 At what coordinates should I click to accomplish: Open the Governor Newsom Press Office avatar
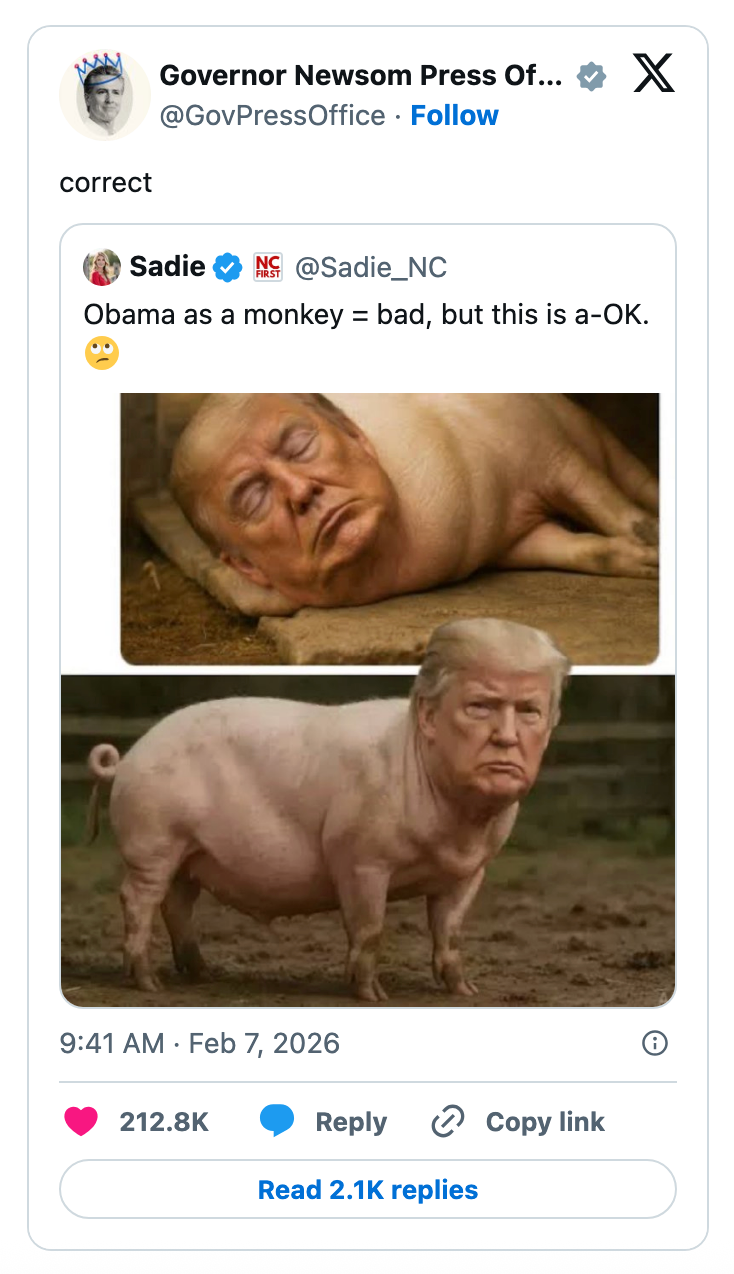(104, 95)
